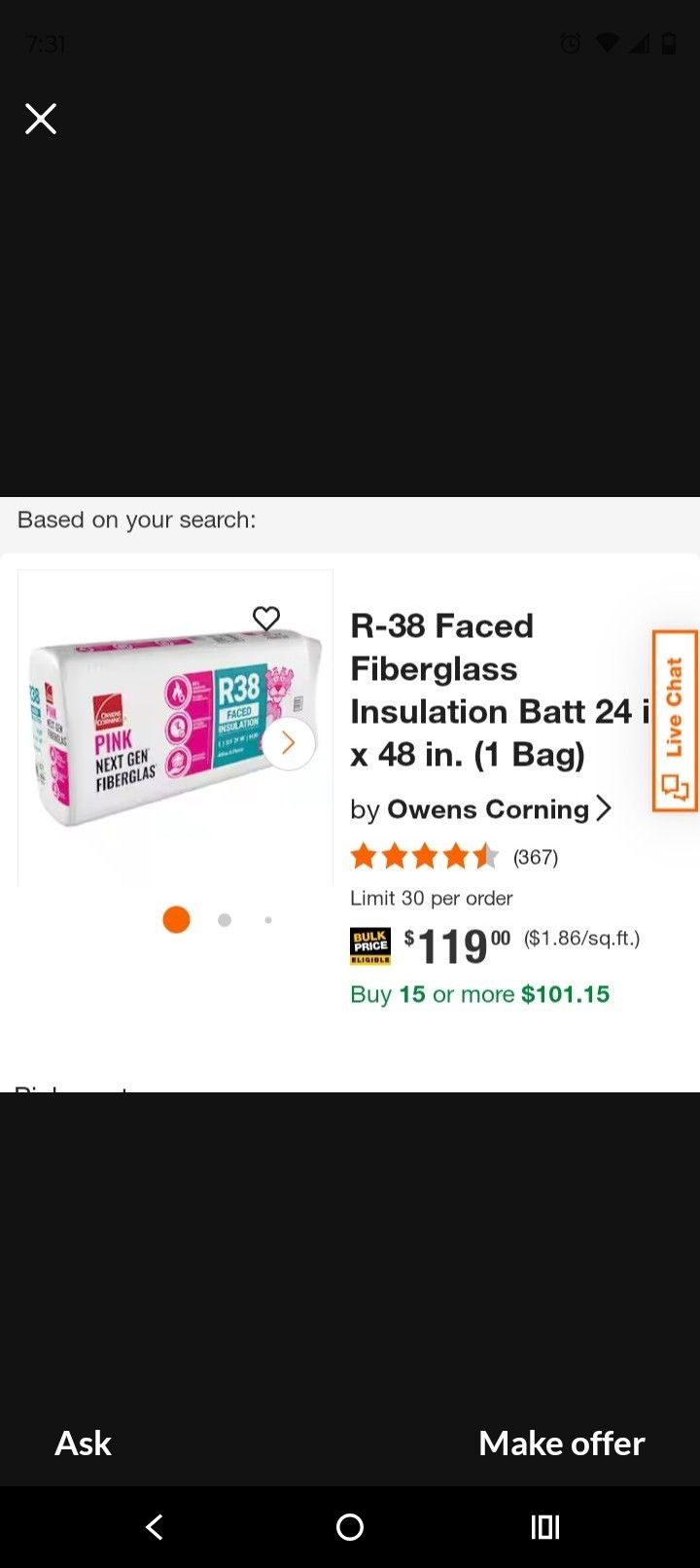700x1568 pixels.
Task: Select the third carousel dot
Action: click(x=268, y=920)
